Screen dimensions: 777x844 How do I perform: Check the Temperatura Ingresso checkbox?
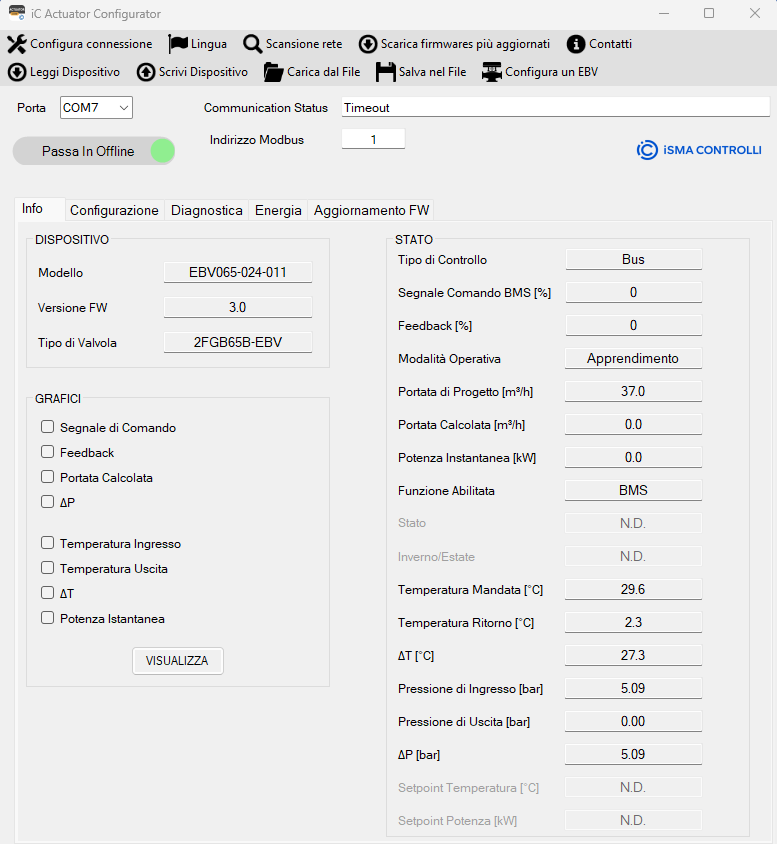47,543
